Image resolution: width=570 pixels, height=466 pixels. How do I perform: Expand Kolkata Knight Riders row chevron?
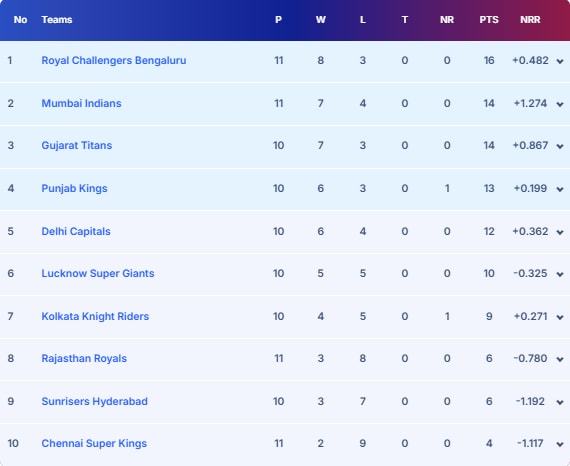click(560, 317)
